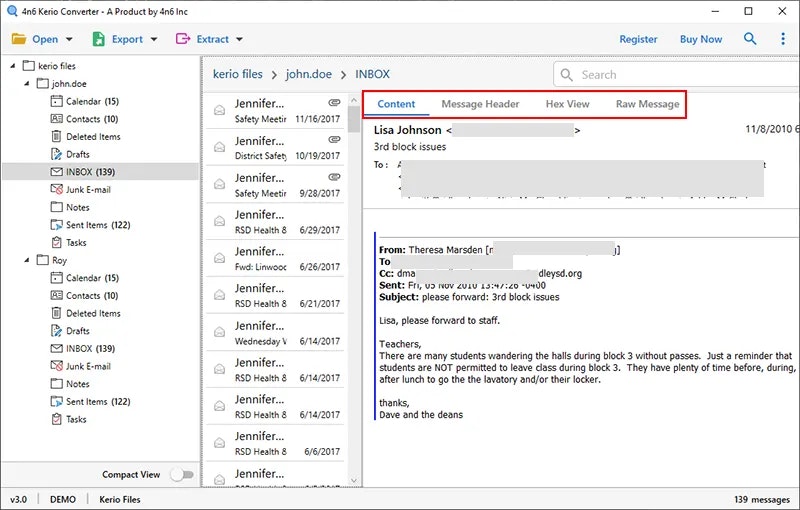Open Jennifer RSD Health email 6/21/2017
Image resolution: width=800 pixels, height=510 pixels.
point(276,295)
